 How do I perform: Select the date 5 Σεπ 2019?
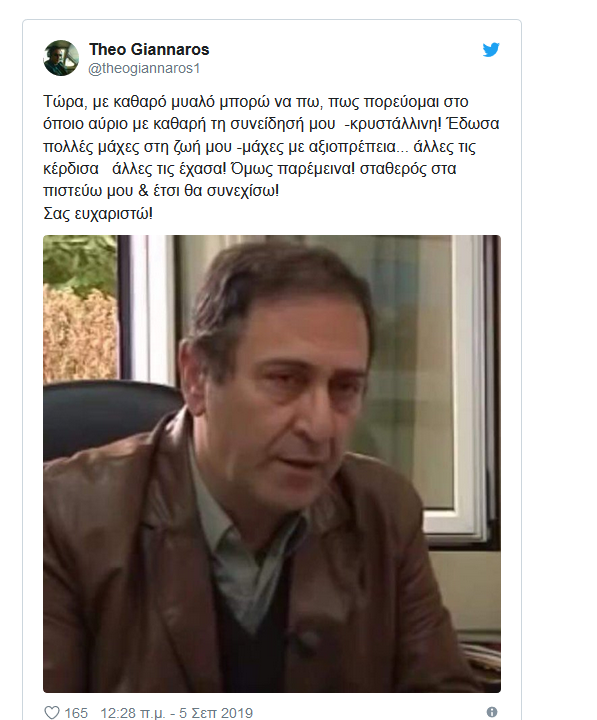[216, 713]
